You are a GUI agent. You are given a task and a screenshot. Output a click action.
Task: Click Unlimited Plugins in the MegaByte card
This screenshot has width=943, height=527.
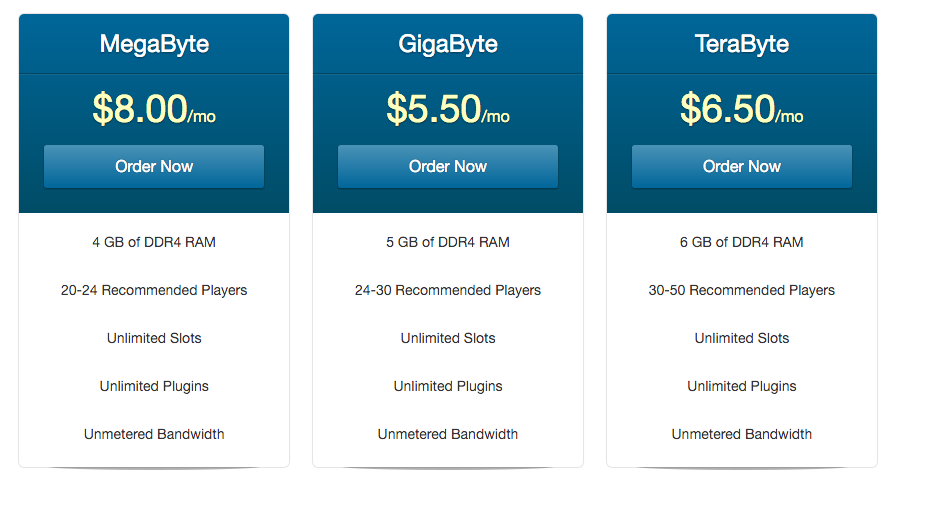pos(154,386)
